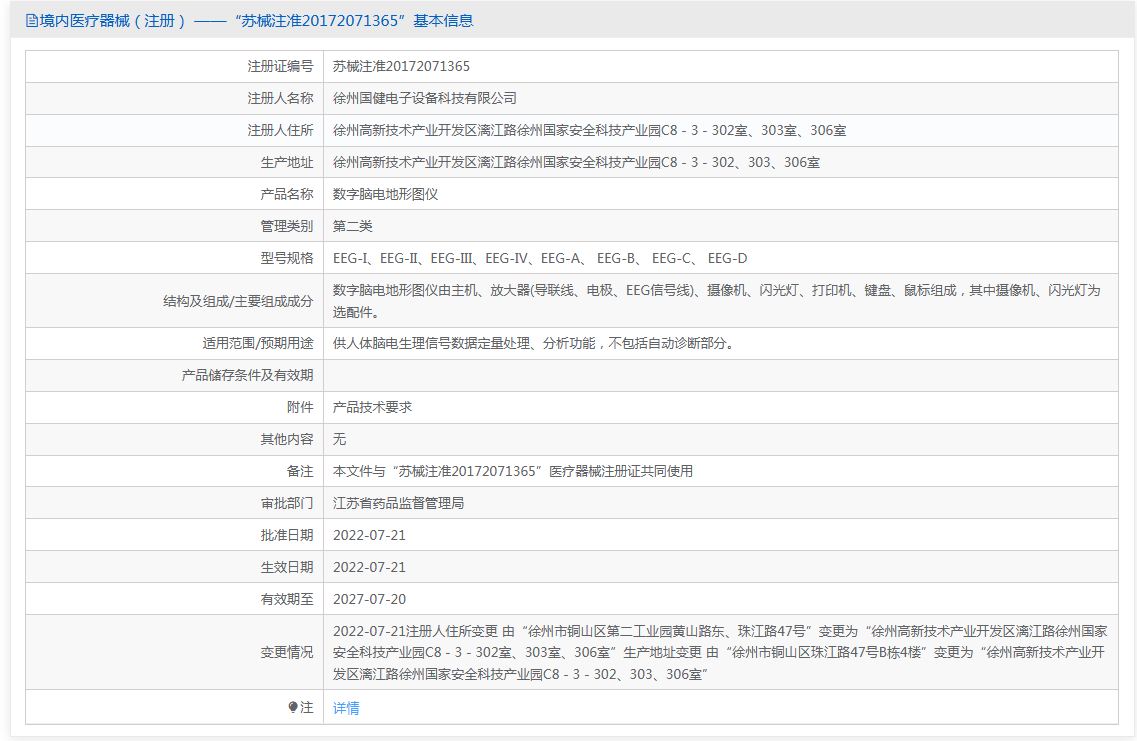
Task: Click the 型号规格 label
Action: [287, 257]
